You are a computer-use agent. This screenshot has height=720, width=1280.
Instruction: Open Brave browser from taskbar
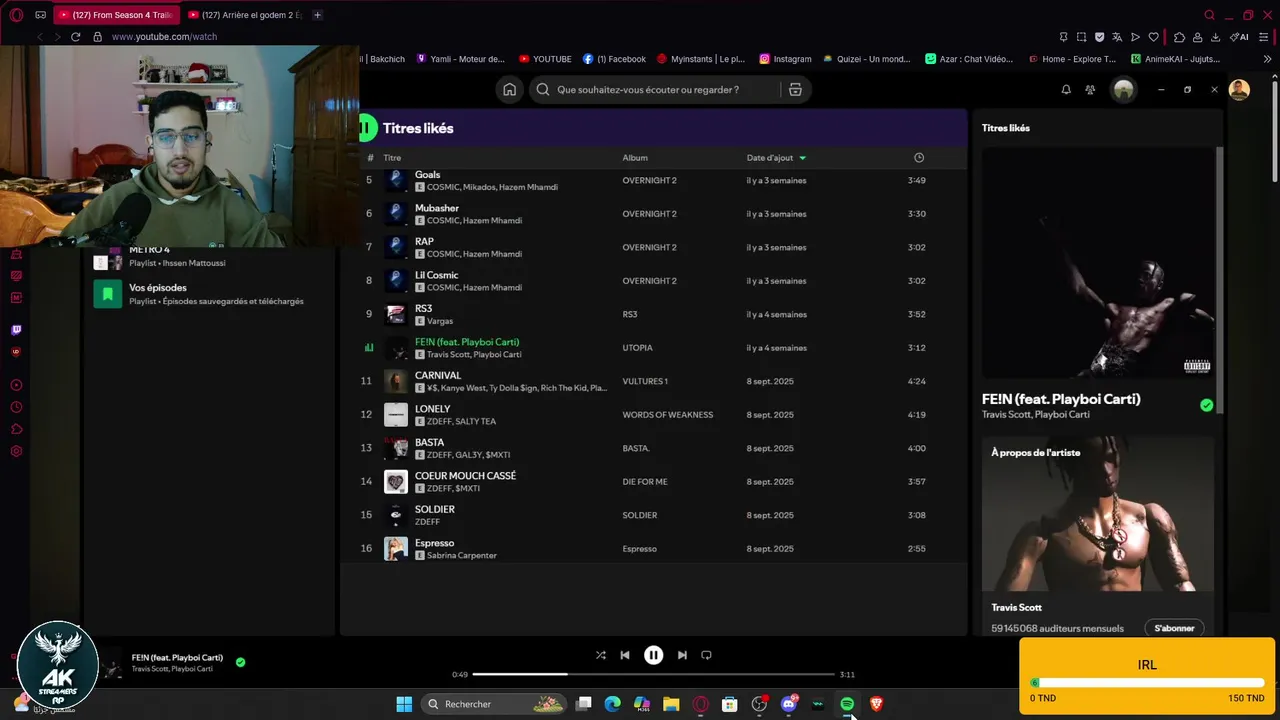pyautogui.click(x=876, y=704)
